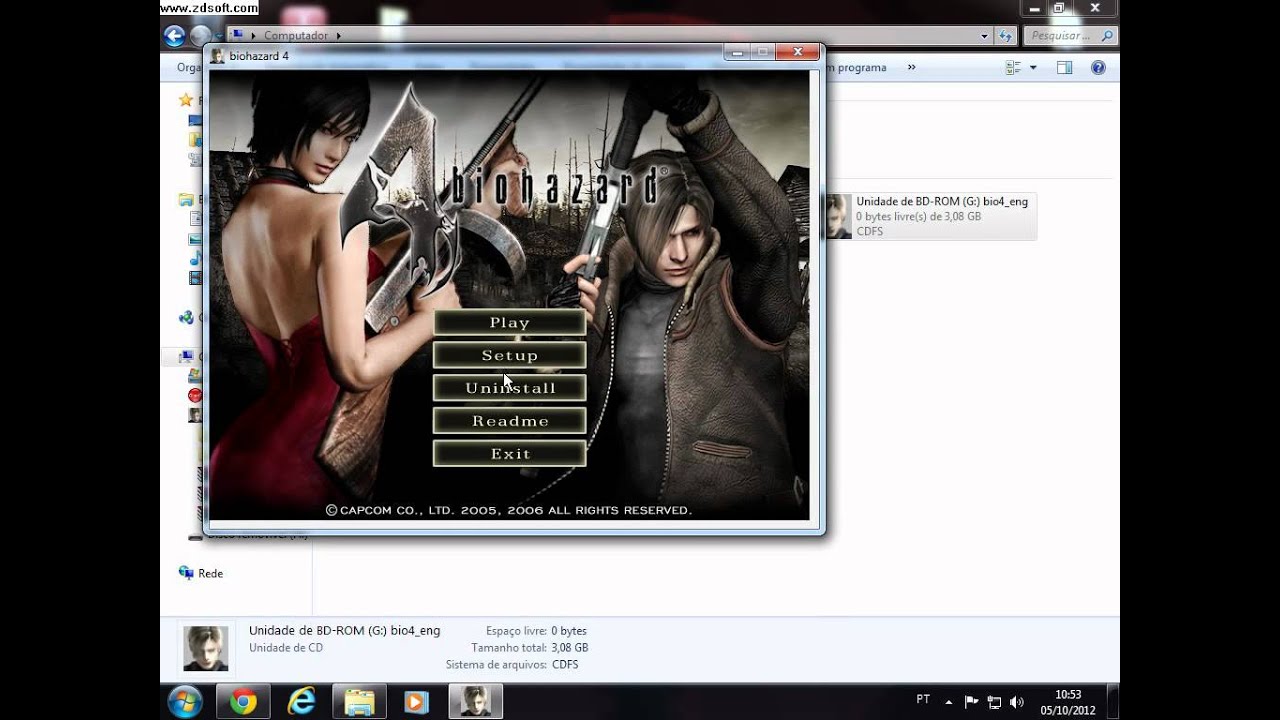Open Internet Explorer from taskbar
This screenshot has height=720, width=1280.
click(x=301, y=702)
